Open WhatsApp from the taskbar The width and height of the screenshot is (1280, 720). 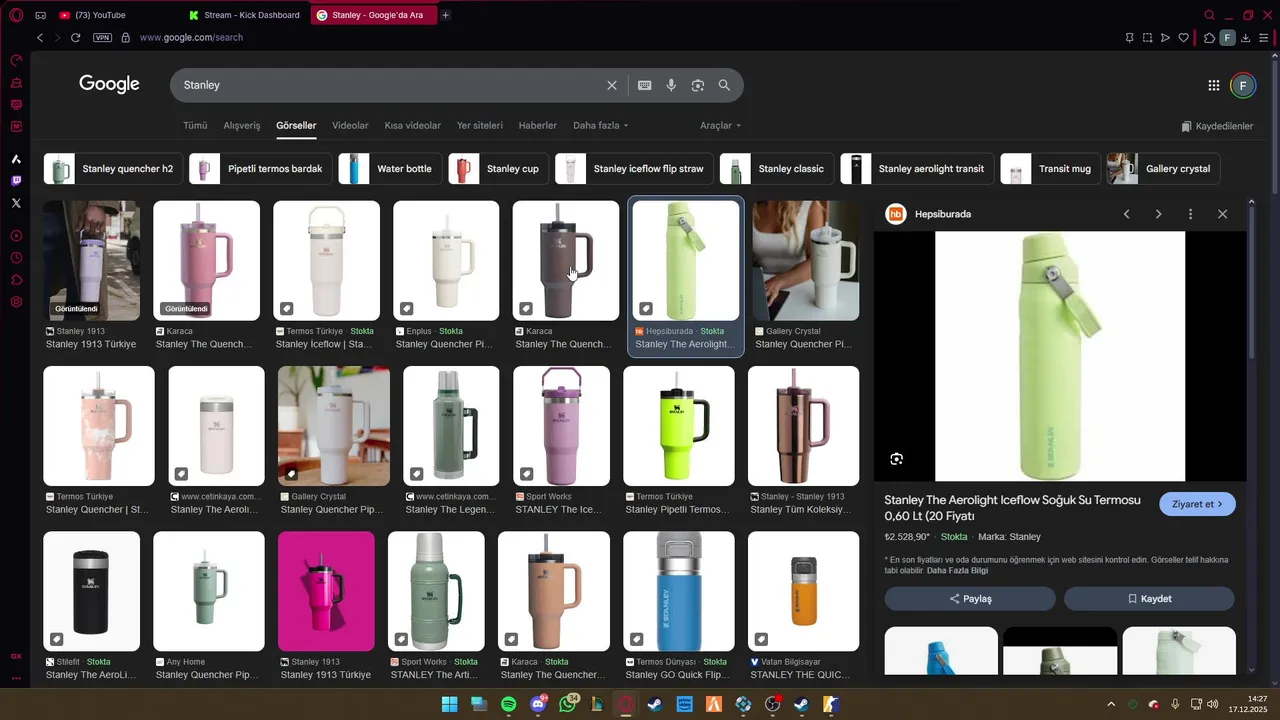click(x=569, y=704)
